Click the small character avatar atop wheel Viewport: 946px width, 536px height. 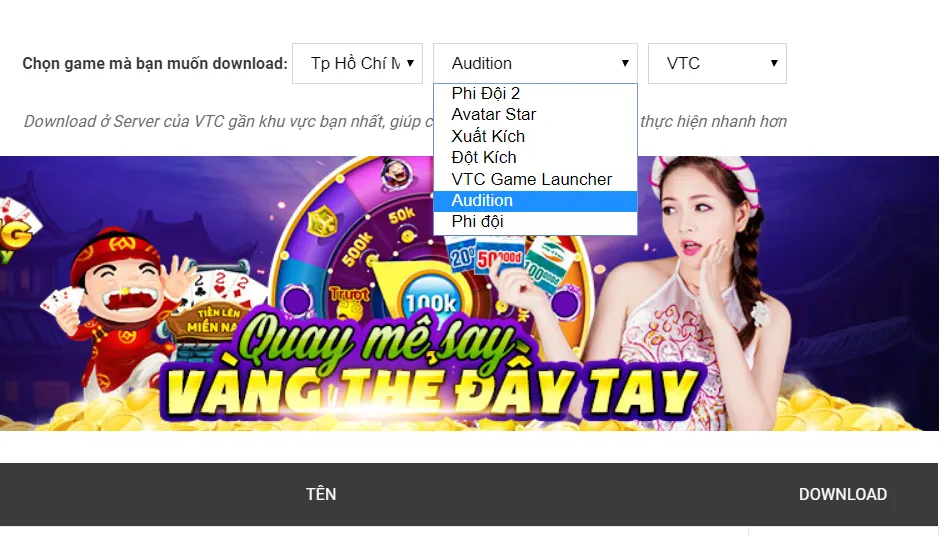point(396,174)
